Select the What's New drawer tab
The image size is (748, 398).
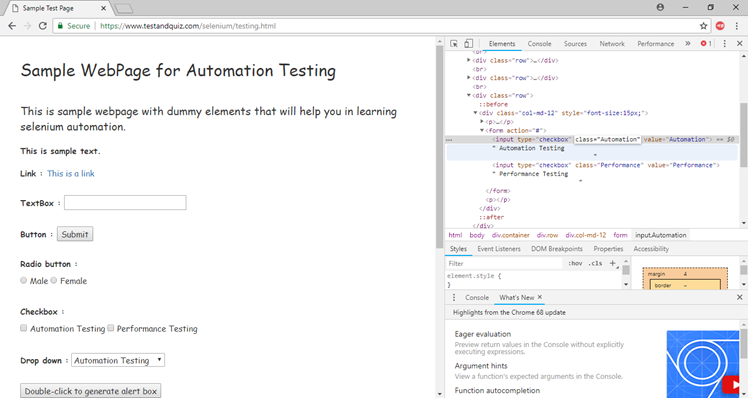516,297
